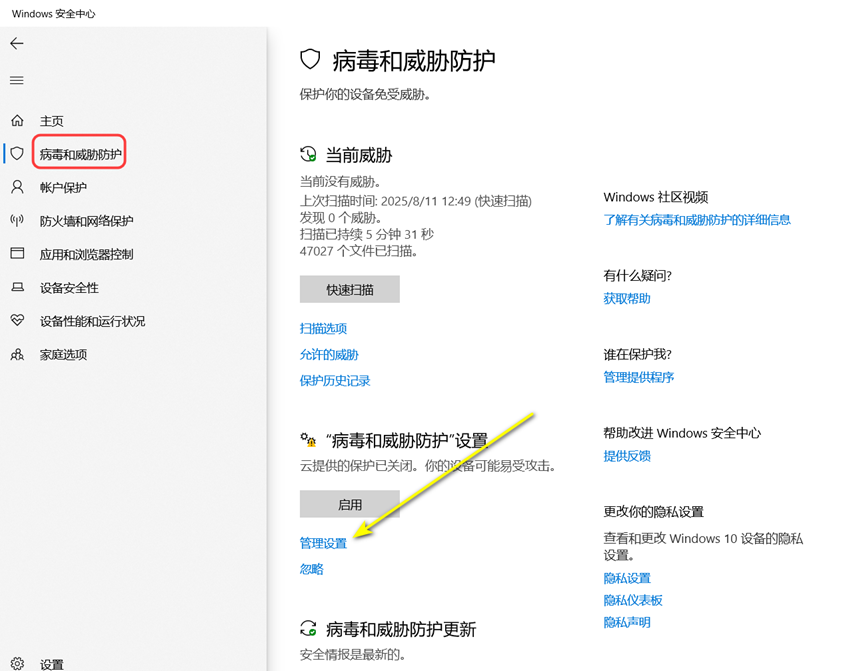
Task: Click the 获取帮助 link
Action: coord(627,299)
